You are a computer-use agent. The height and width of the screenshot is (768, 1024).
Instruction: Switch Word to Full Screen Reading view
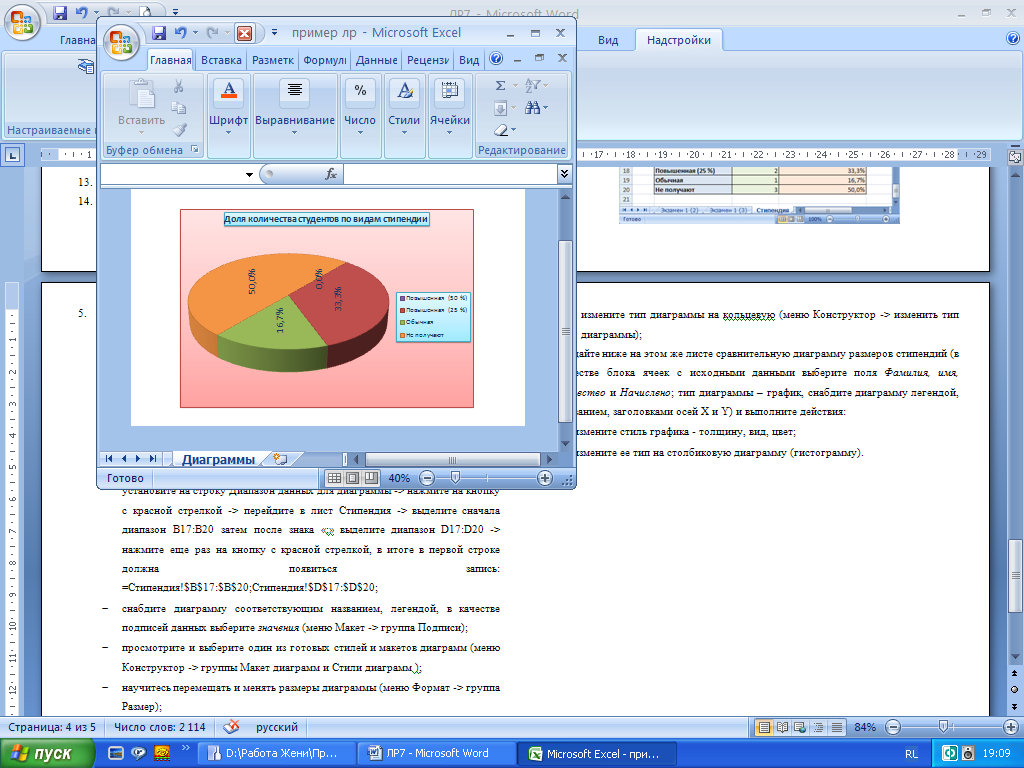(782, 727)
